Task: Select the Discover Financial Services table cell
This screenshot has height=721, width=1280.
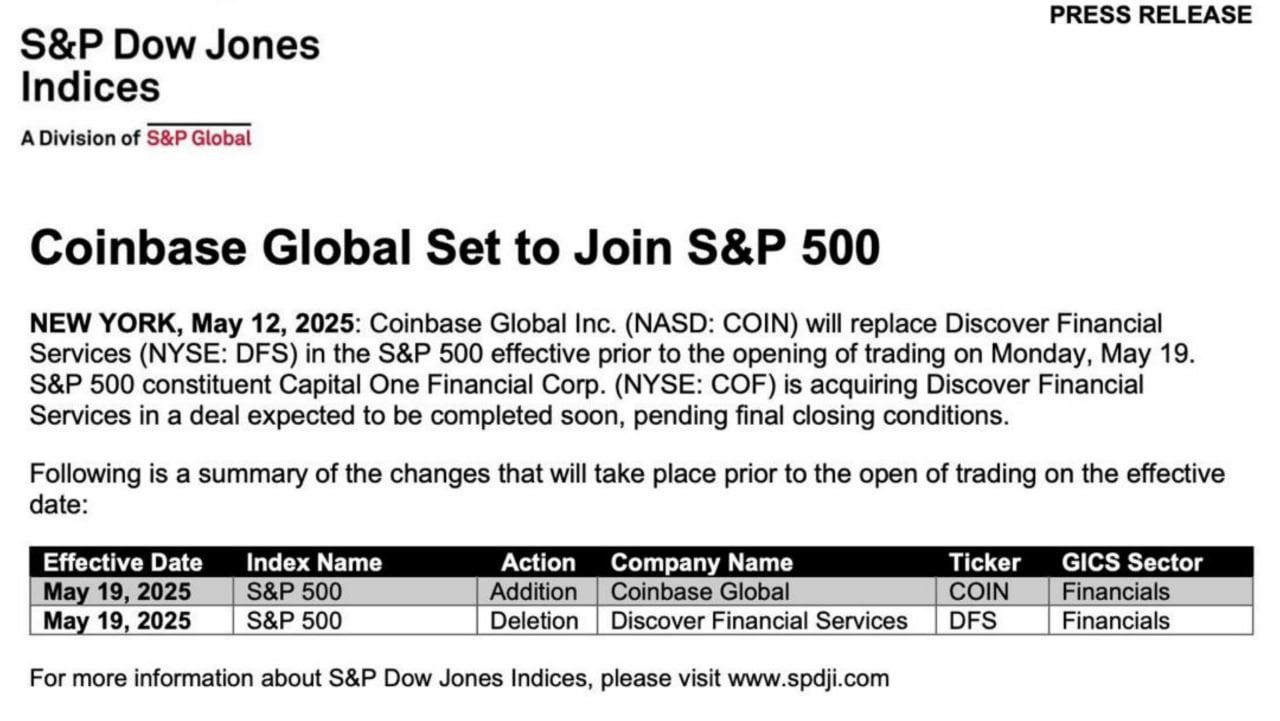Action: [759, 621]
